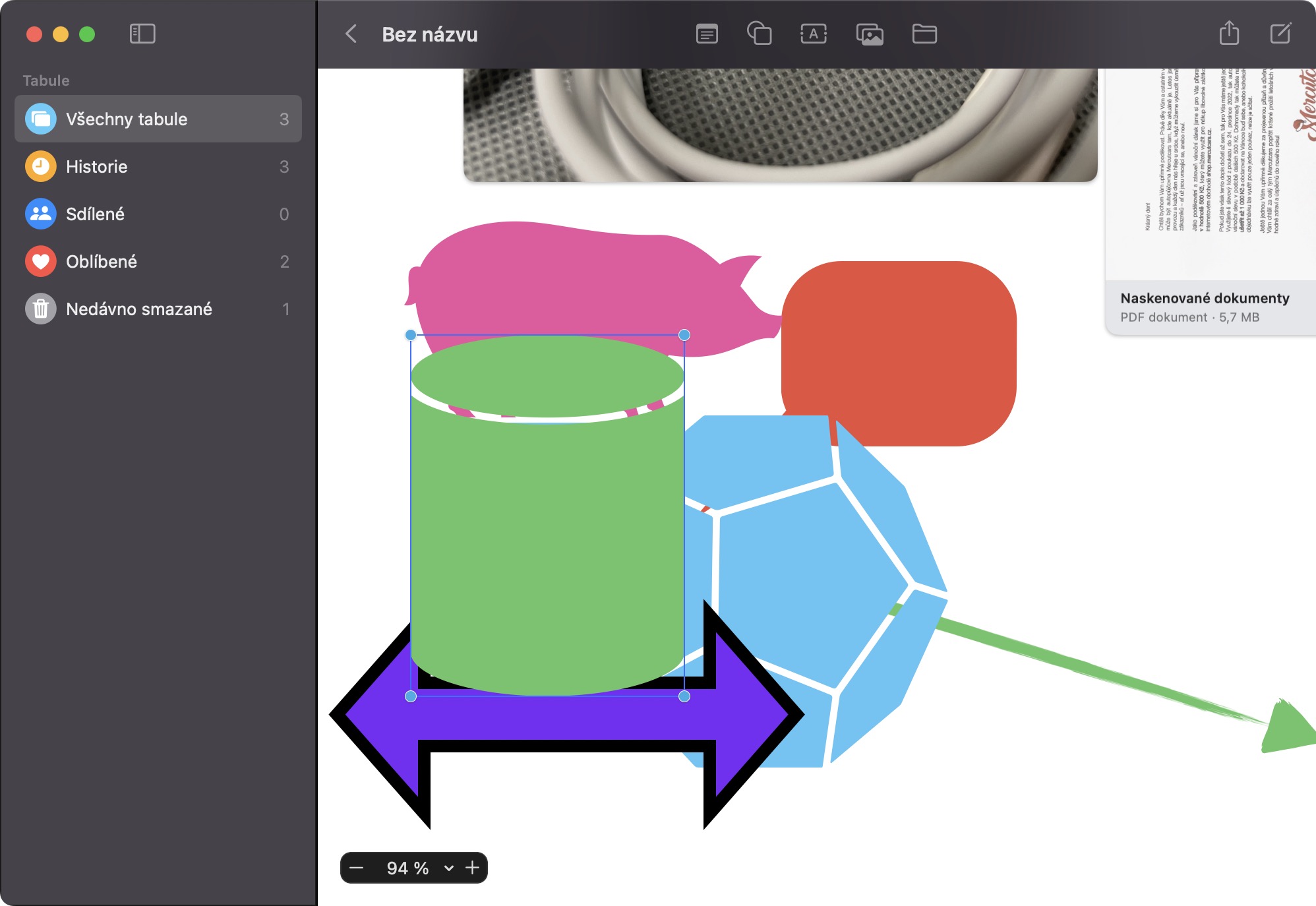Add a text box tool
The width and height of the screenshot is (1316, 906).
click(x=814, y=34)
